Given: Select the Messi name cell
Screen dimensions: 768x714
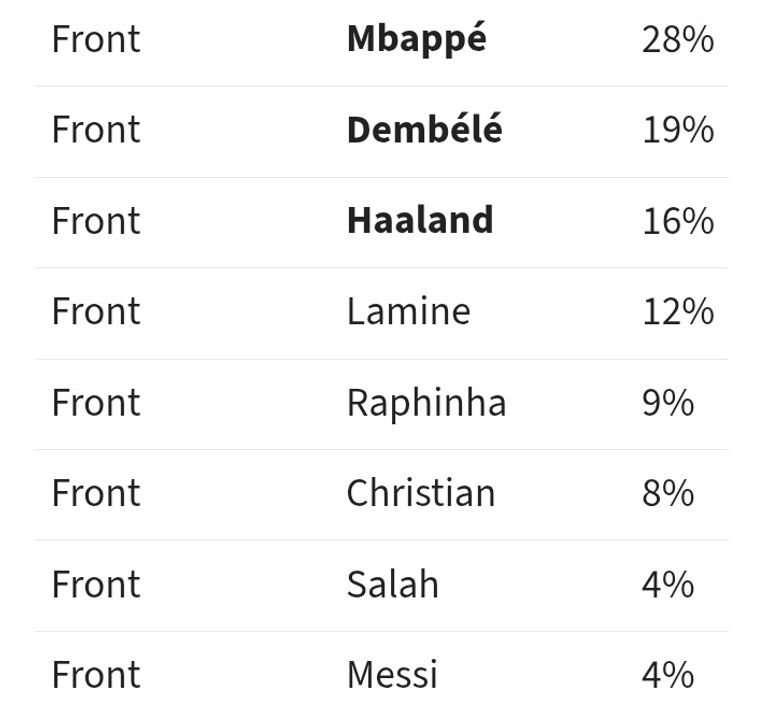Looking at the screenshot, I should click(392, 675).
